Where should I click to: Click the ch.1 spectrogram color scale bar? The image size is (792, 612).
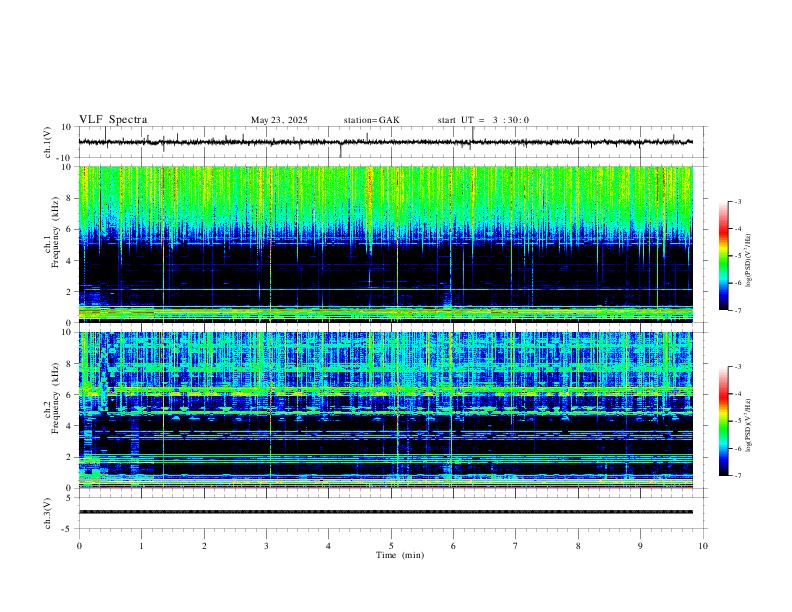click(x=723, y=256)
